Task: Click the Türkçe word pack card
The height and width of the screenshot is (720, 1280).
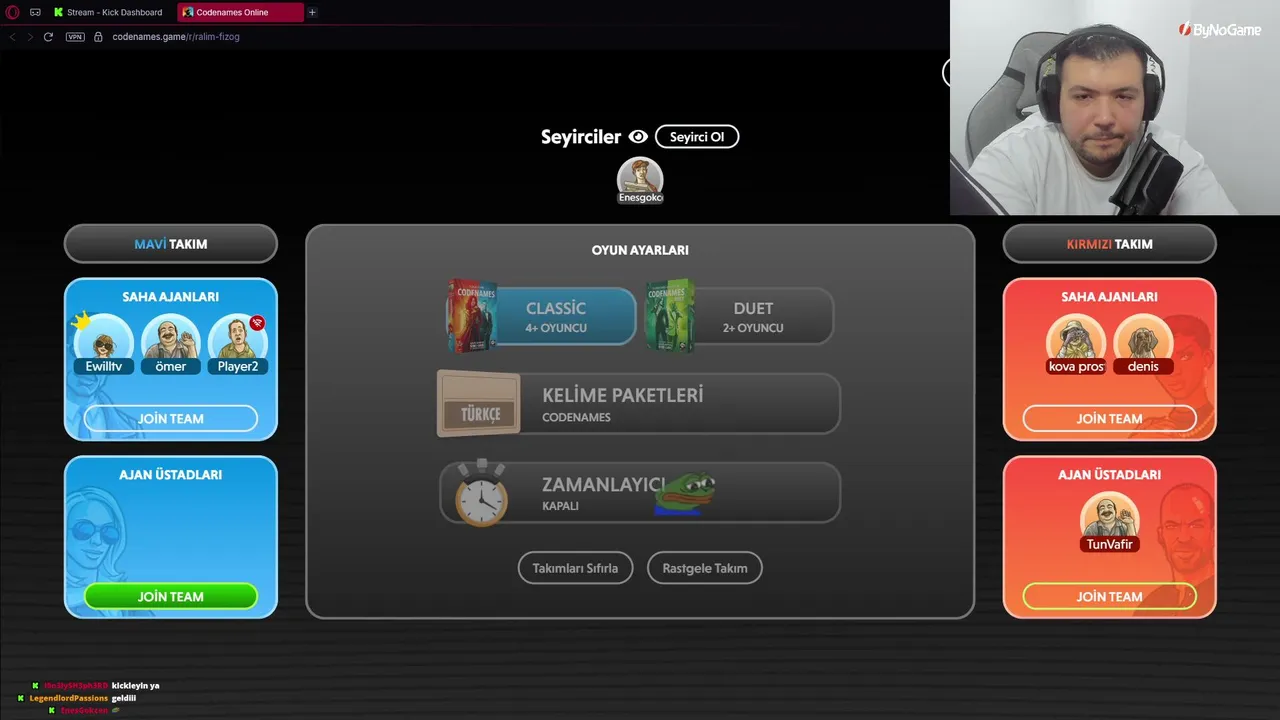Action: [479, 404]
